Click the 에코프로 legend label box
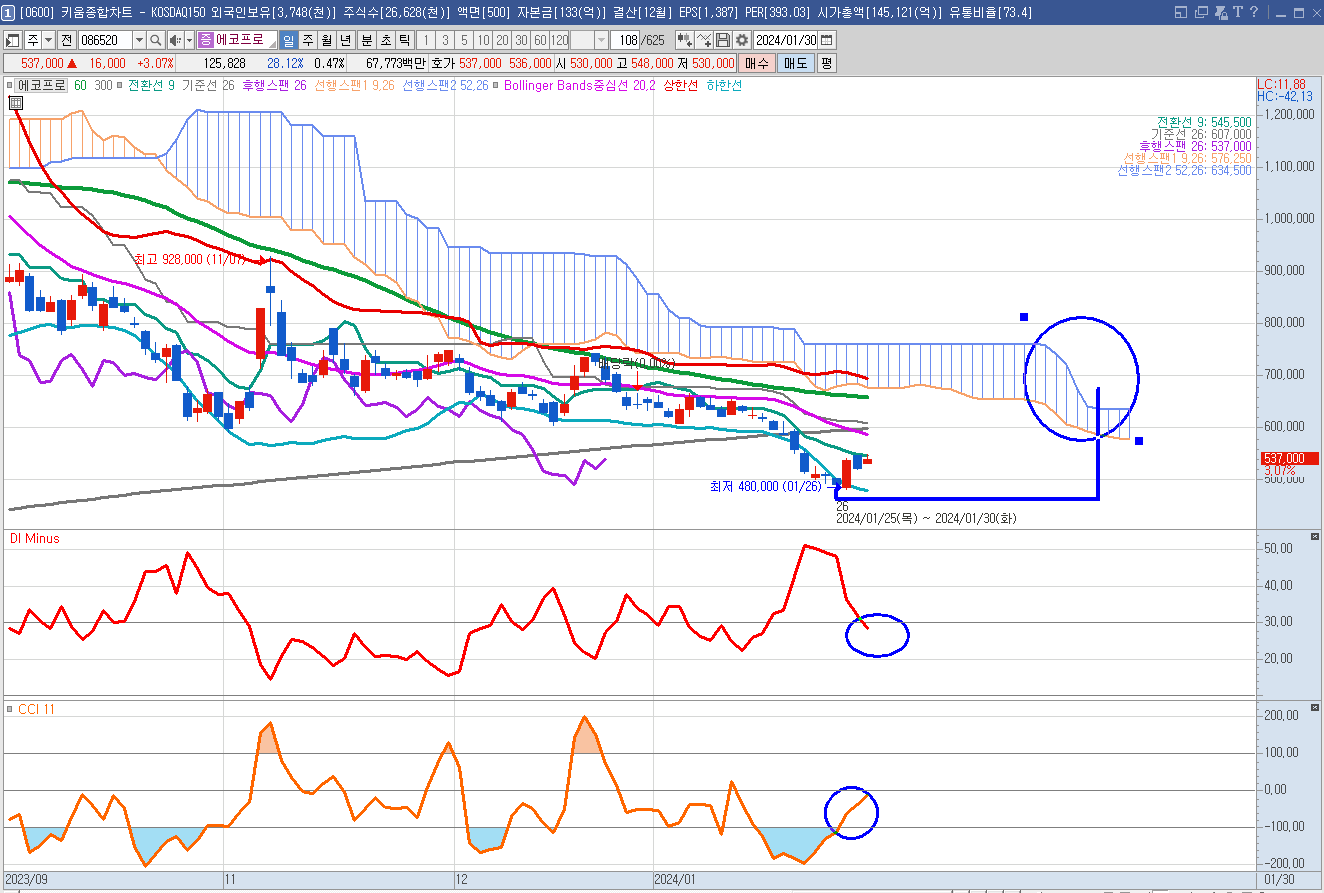The height and width of the screenshot is (893, 1324). point(41,86)
